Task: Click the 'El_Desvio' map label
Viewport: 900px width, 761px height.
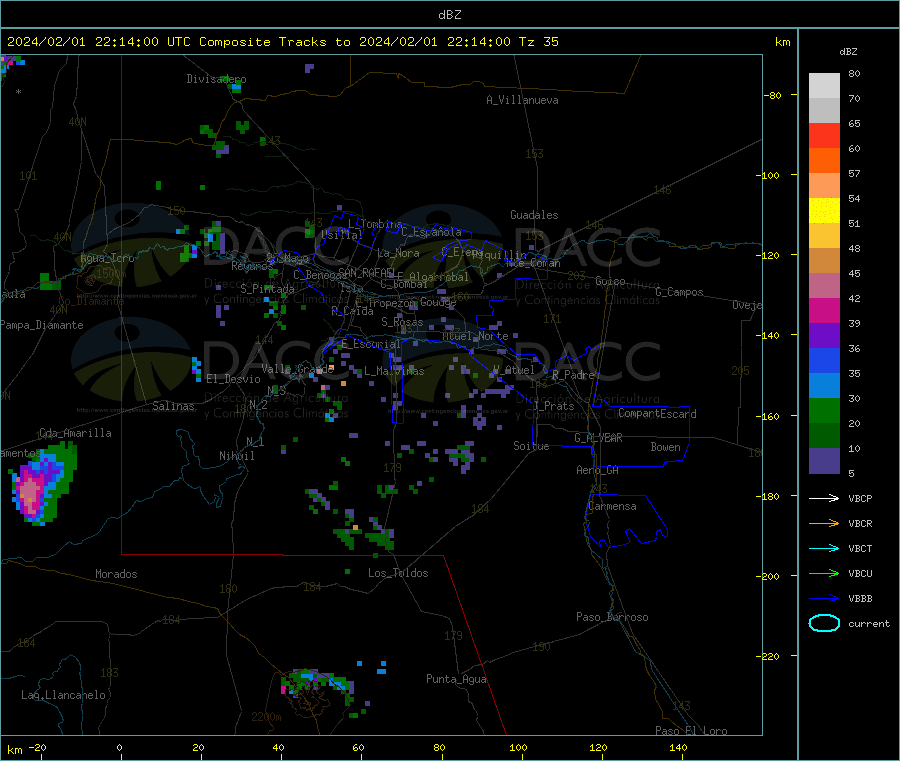Action: click(233, 379)
